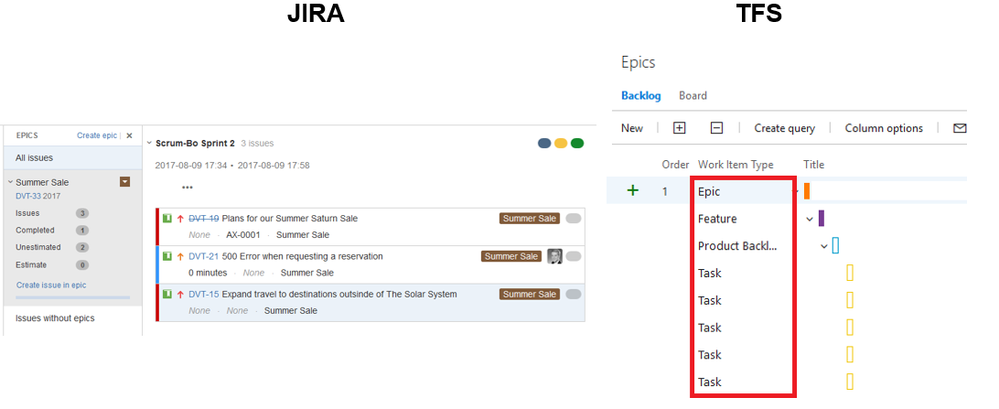Collapse the Epic row chevron
Screen dimensions: 999x409
796,191
